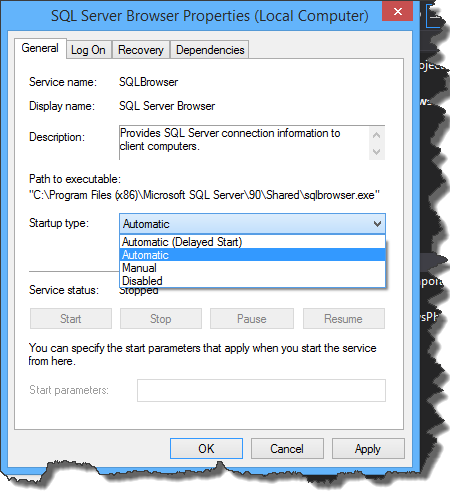Click description scrollbar down arrow

[x=377, y=152]
